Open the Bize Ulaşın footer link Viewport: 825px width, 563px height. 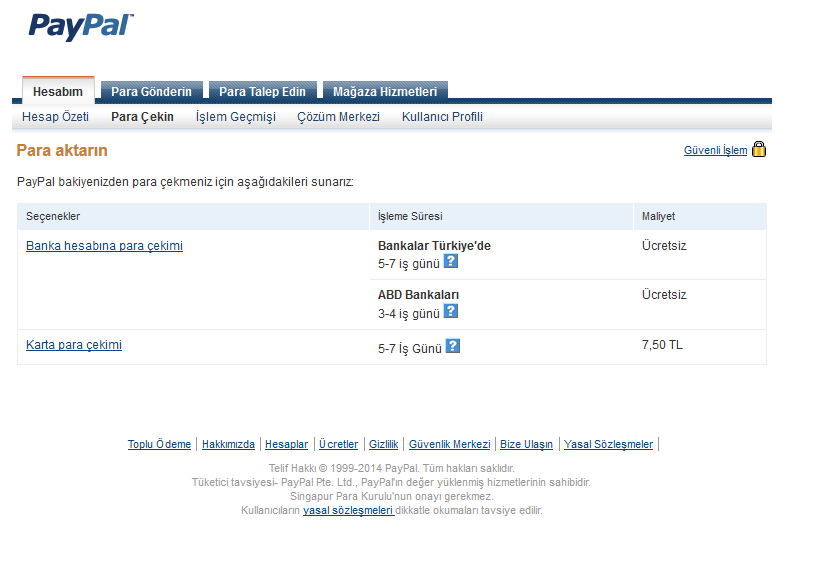tap(526, 444)
